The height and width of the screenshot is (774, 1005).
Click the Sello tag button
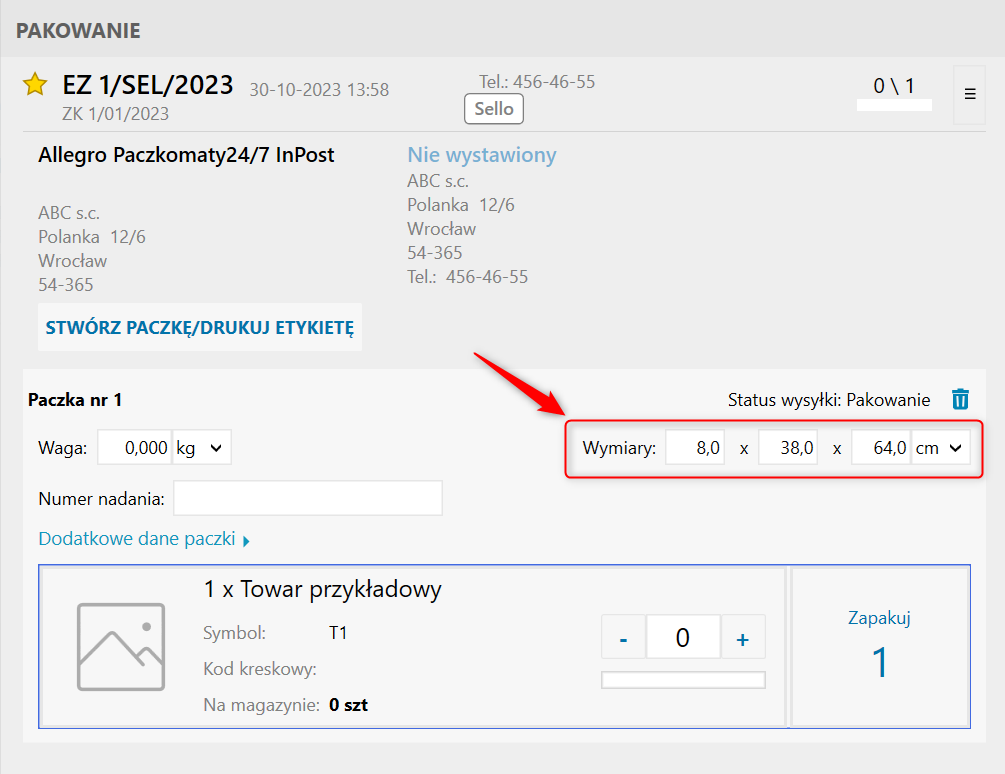tap(494, 109)
